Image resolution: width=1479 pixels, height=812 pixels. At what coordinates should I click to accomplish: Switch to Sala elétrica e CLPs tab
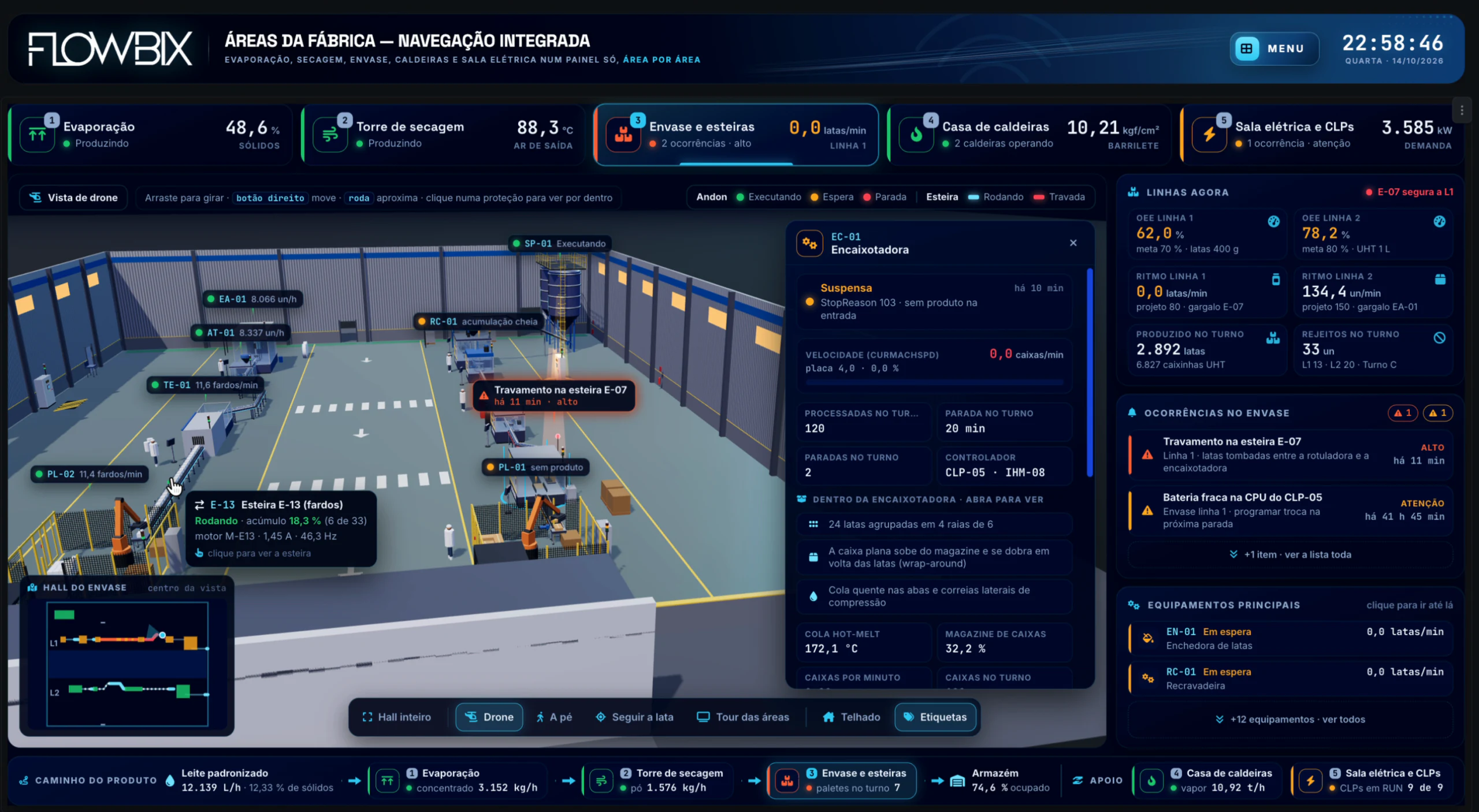coord(1322,135)
